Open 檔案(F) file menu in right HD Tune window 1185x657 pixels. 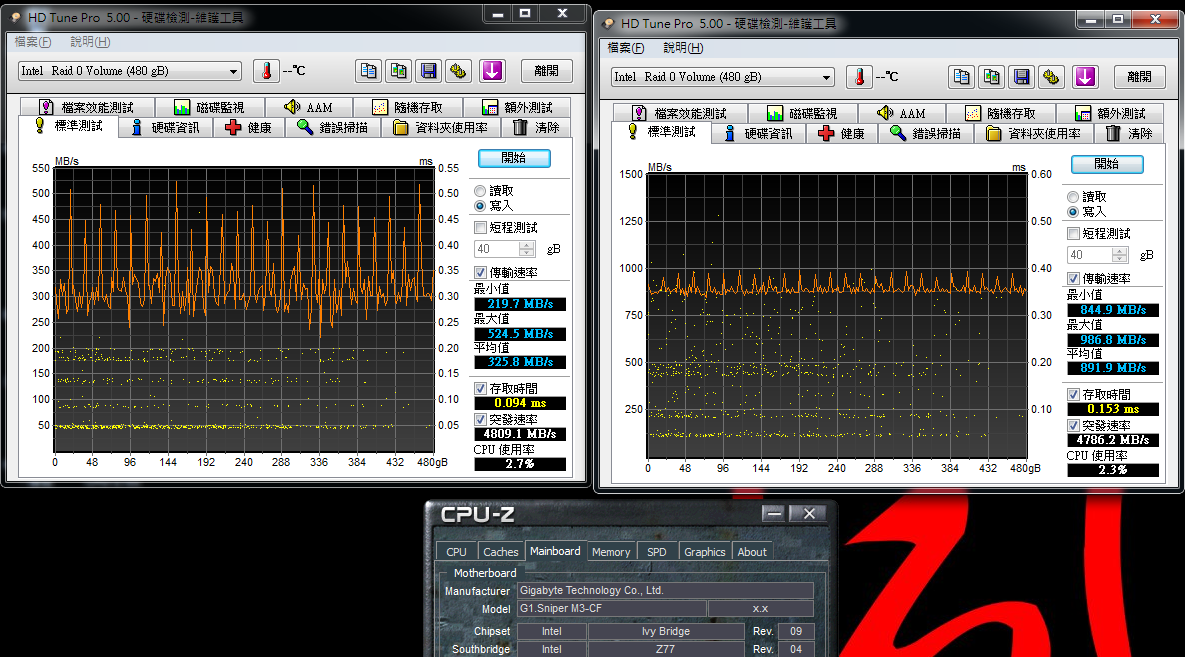627,48
